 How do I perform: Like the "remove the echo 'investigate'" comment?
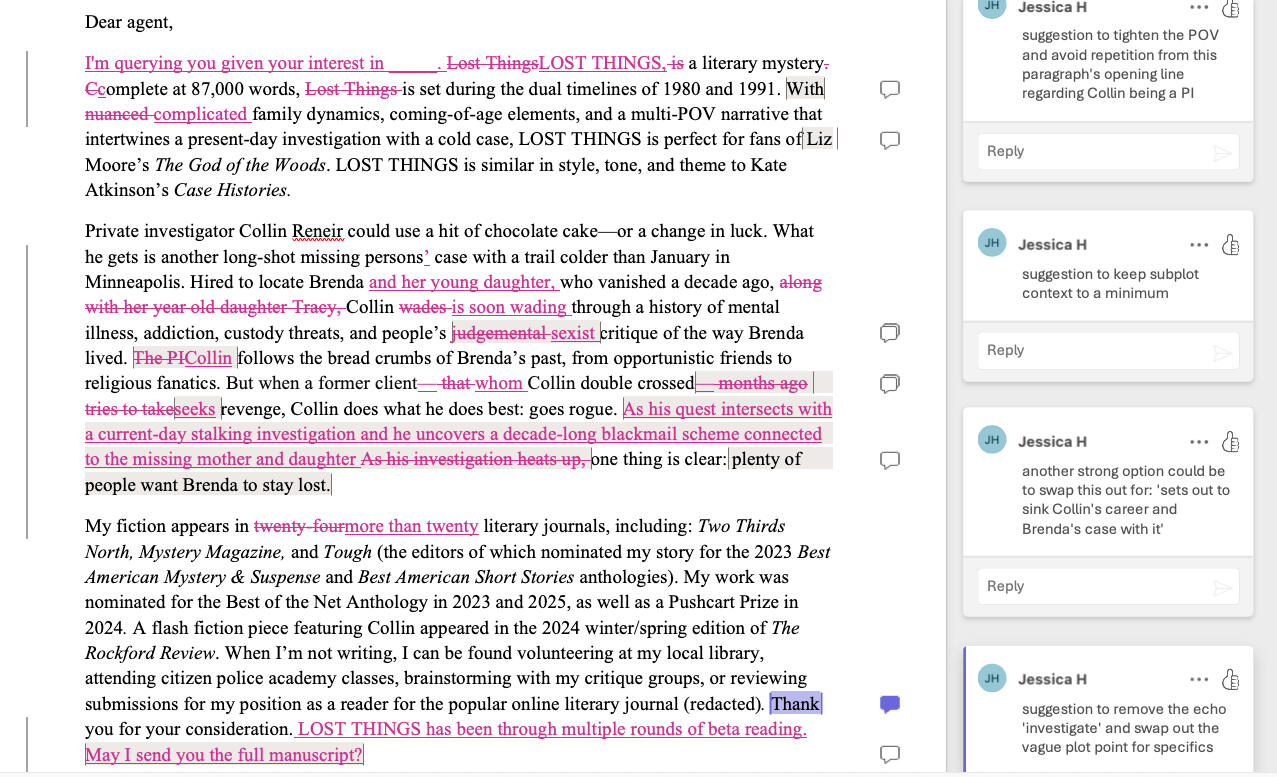[x=1231, y=680]
